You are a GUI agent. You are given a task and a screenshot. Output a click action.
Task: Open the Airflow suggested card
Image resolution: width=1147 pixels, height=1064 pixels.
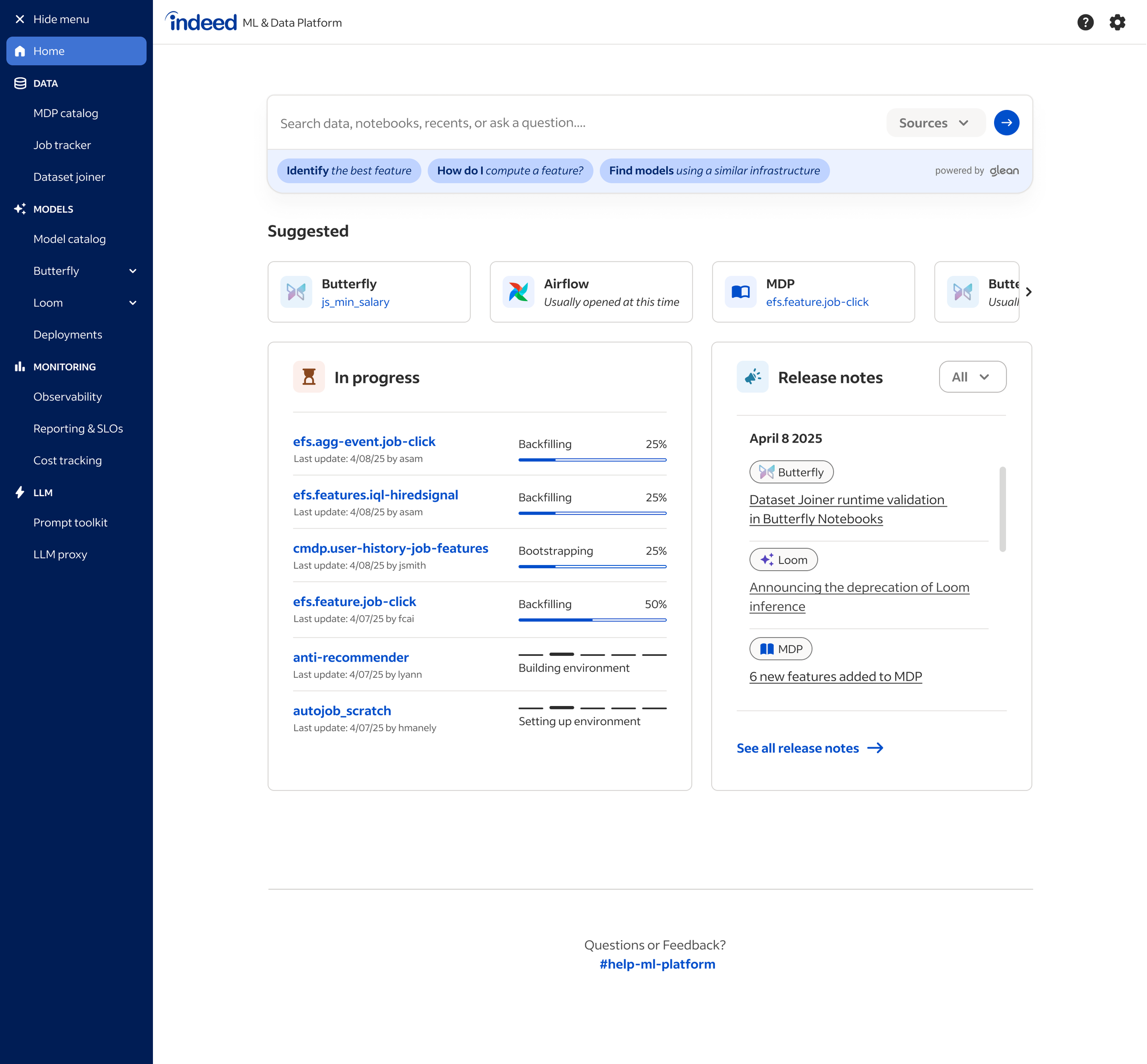[591, 292]
